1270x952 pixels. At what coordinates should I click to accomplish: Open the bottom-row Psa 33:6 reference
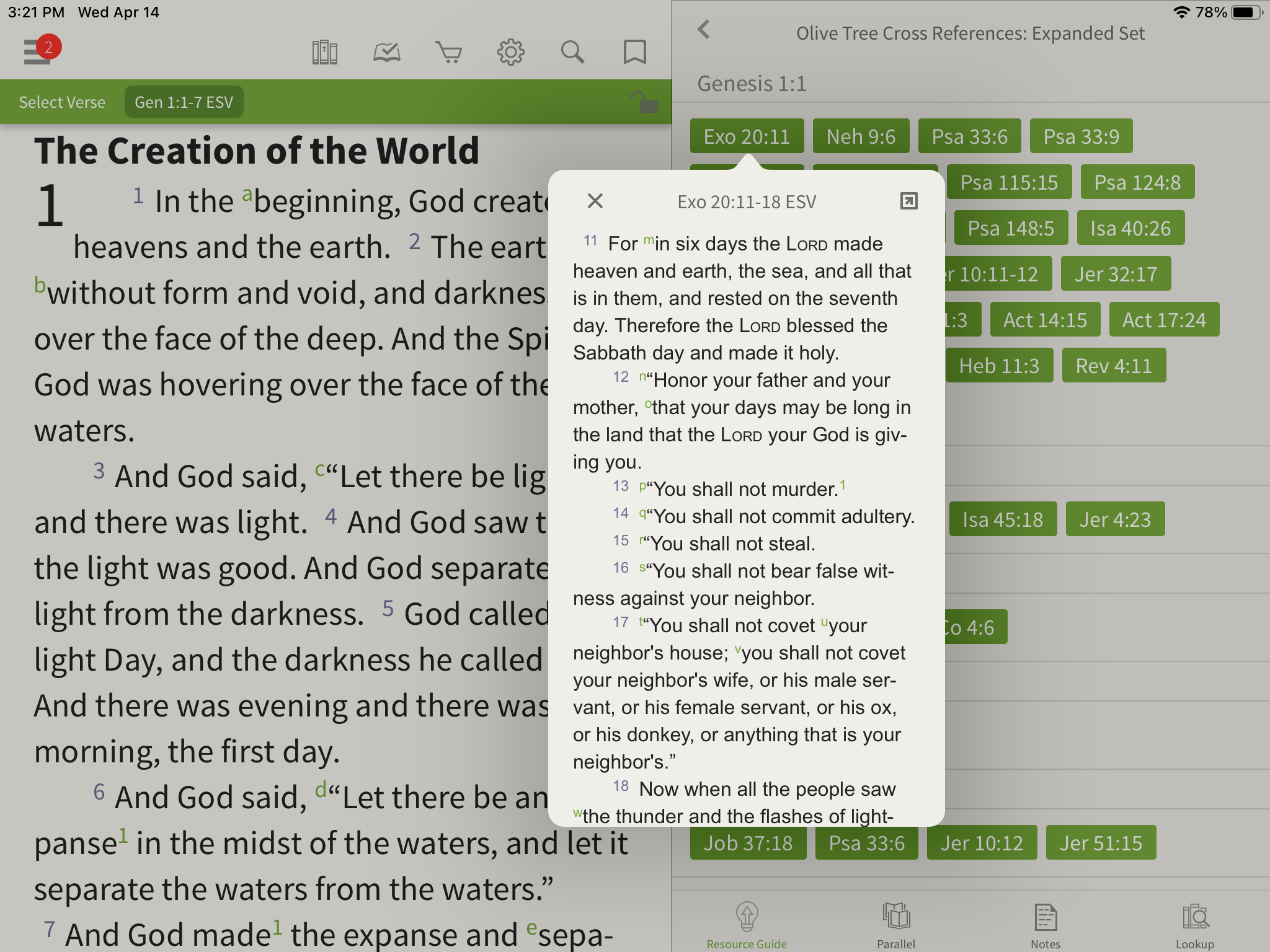tap(867, 843)
